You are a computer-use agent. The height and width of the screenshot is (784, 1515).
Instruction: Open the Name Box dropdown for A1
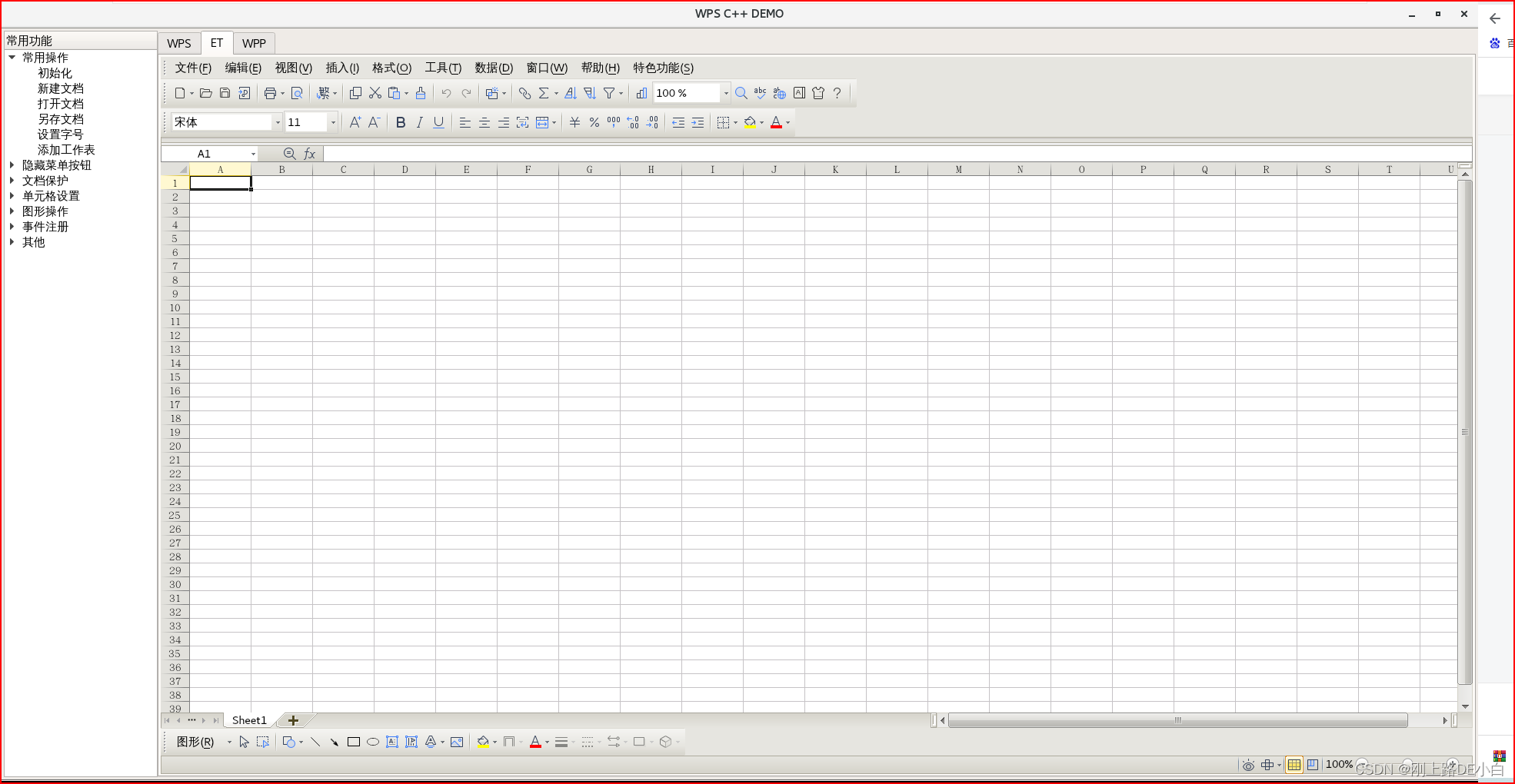click(253, 154)
